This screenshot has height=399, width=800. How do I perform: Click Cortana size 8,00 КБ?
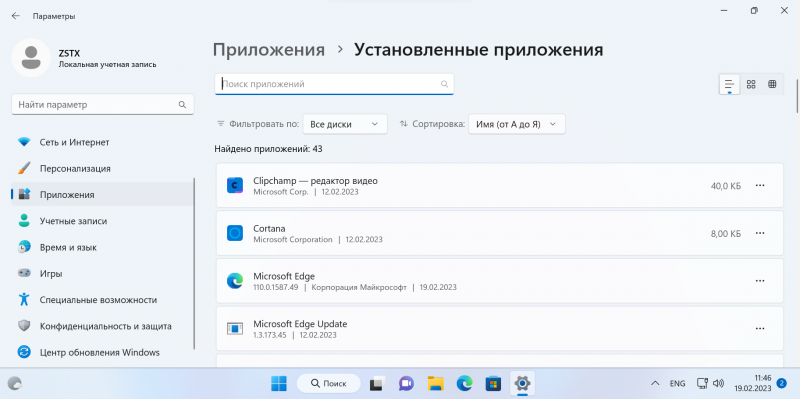pyautogui.click(x=726, y=234)
